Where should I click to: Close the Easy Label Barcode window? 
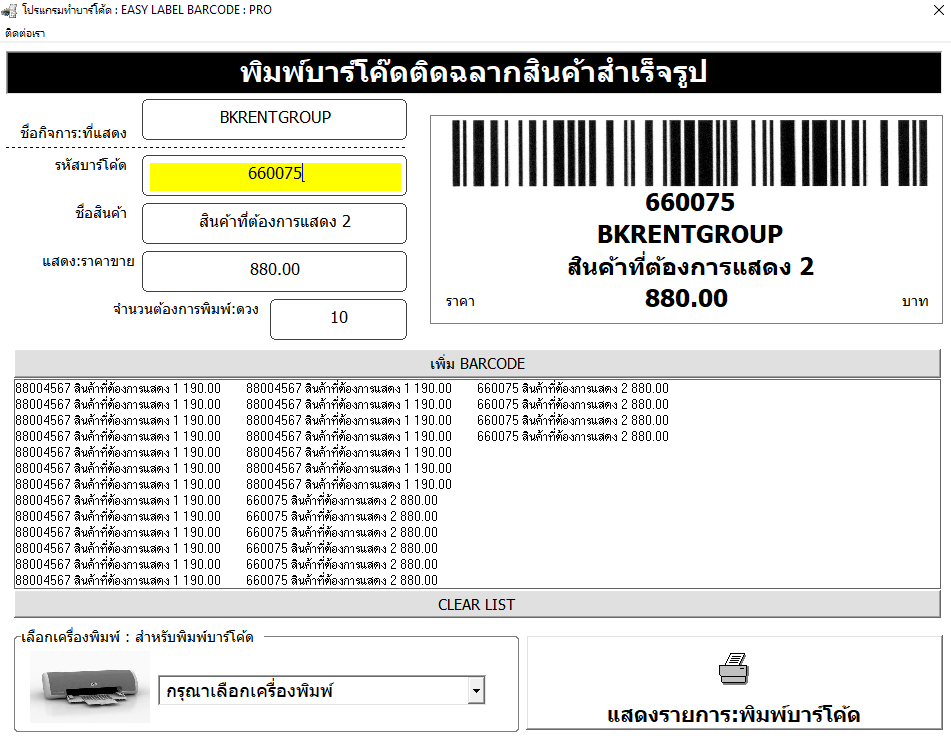(x=938, y=10)
